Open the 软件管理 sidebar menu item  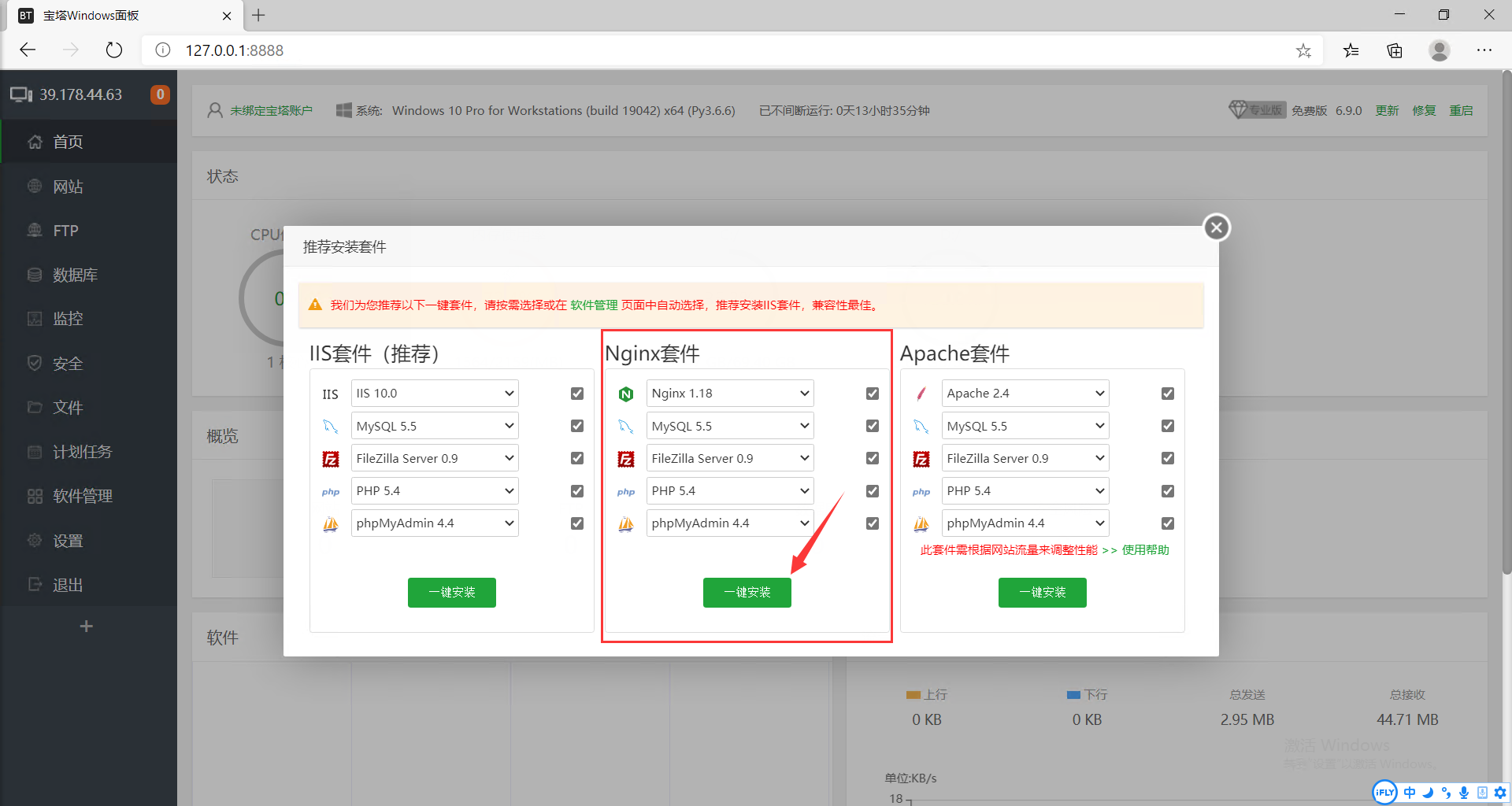(x=88, y=496)
